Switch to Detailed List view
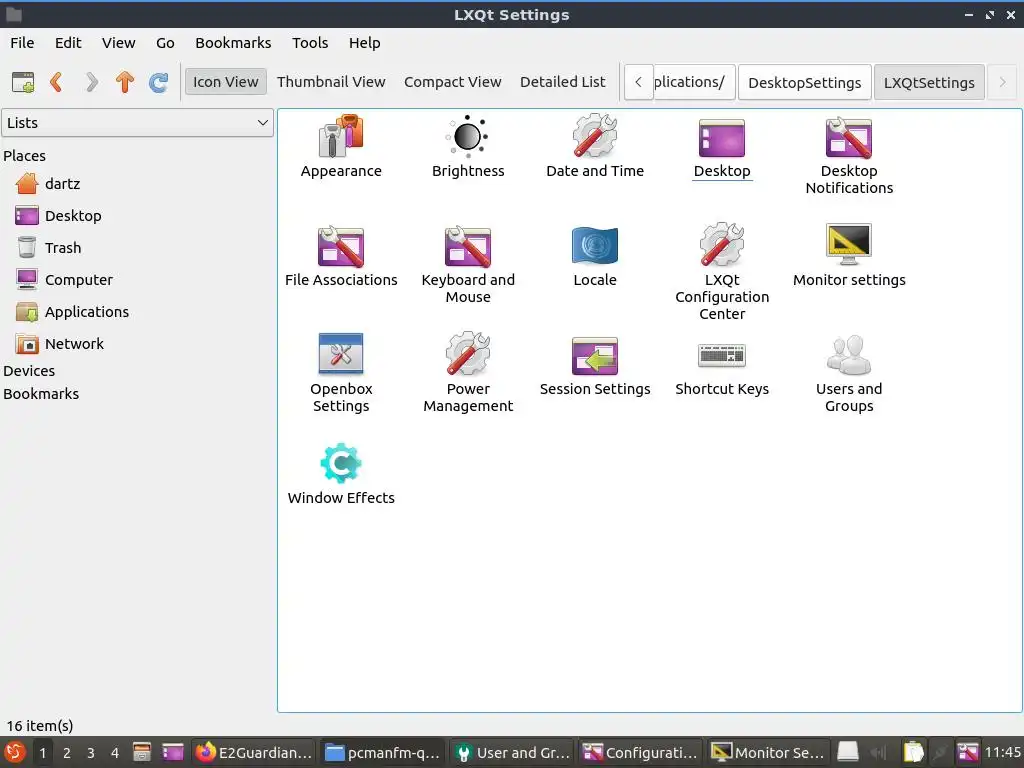This screenshot has height=768, width=1024. 562,82
